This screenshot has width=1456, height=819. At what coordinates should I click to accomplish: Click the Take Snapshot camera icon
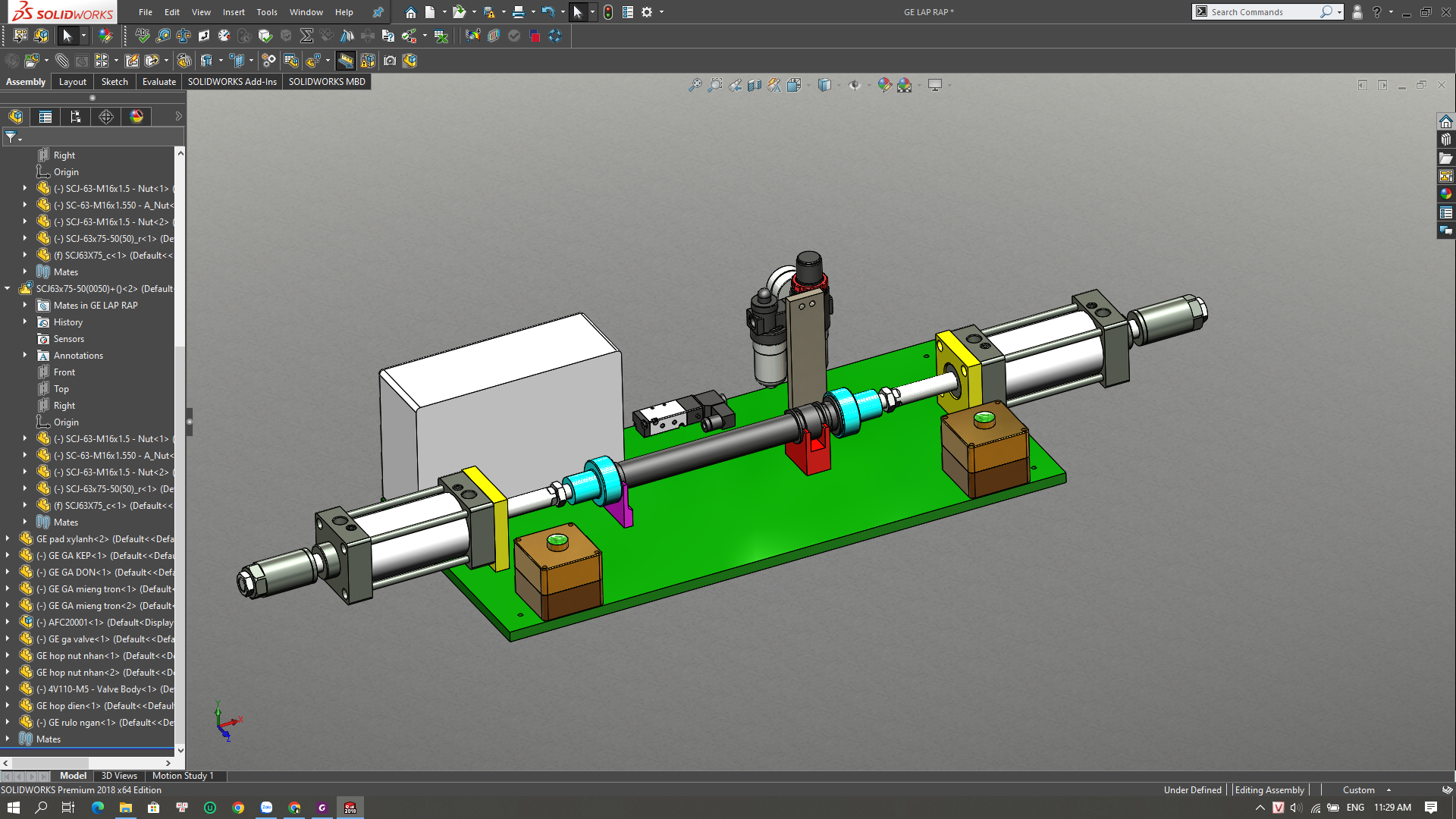390,61
